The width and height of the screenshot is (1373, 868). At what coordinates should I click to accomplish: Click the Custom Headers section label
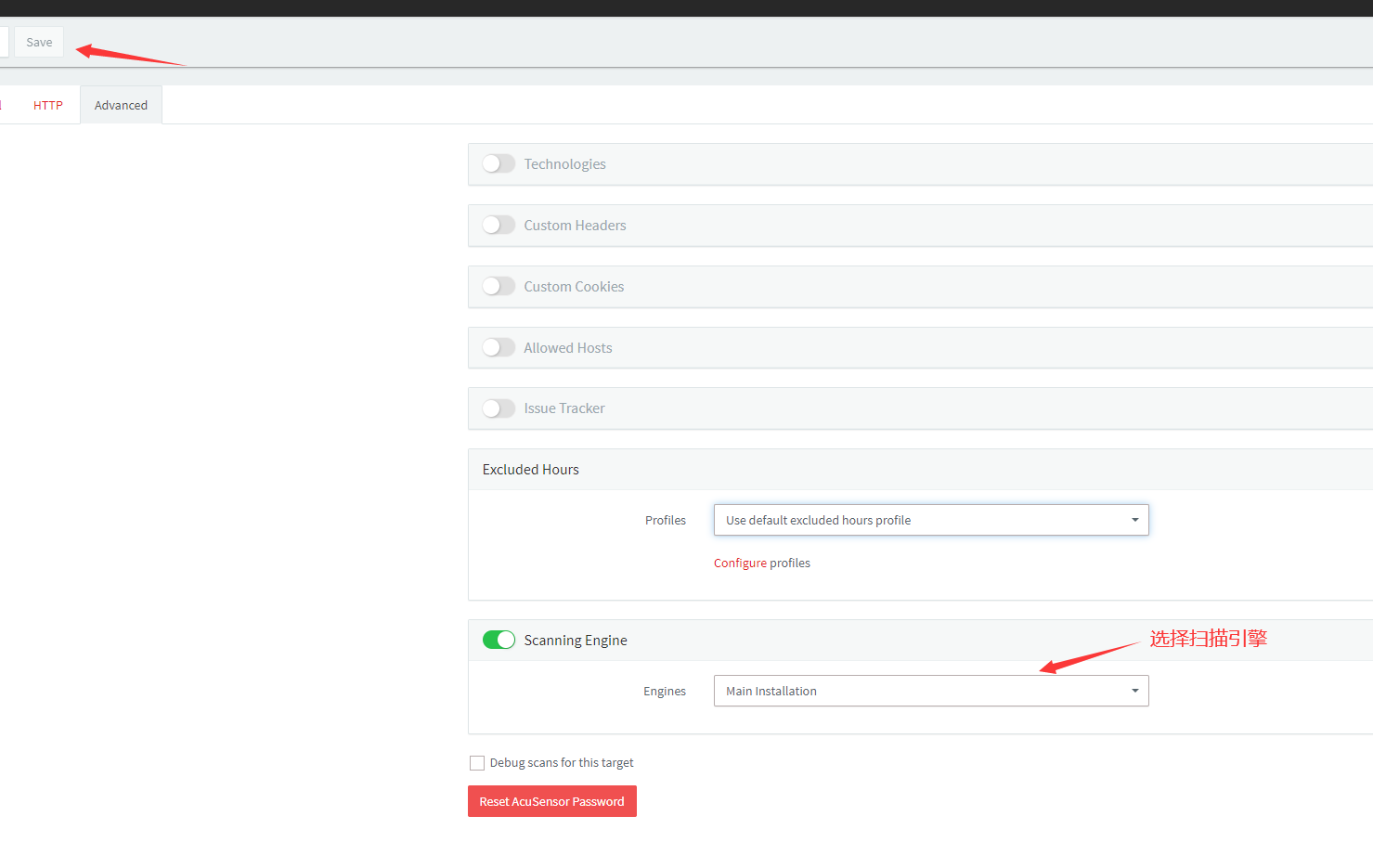575,226
